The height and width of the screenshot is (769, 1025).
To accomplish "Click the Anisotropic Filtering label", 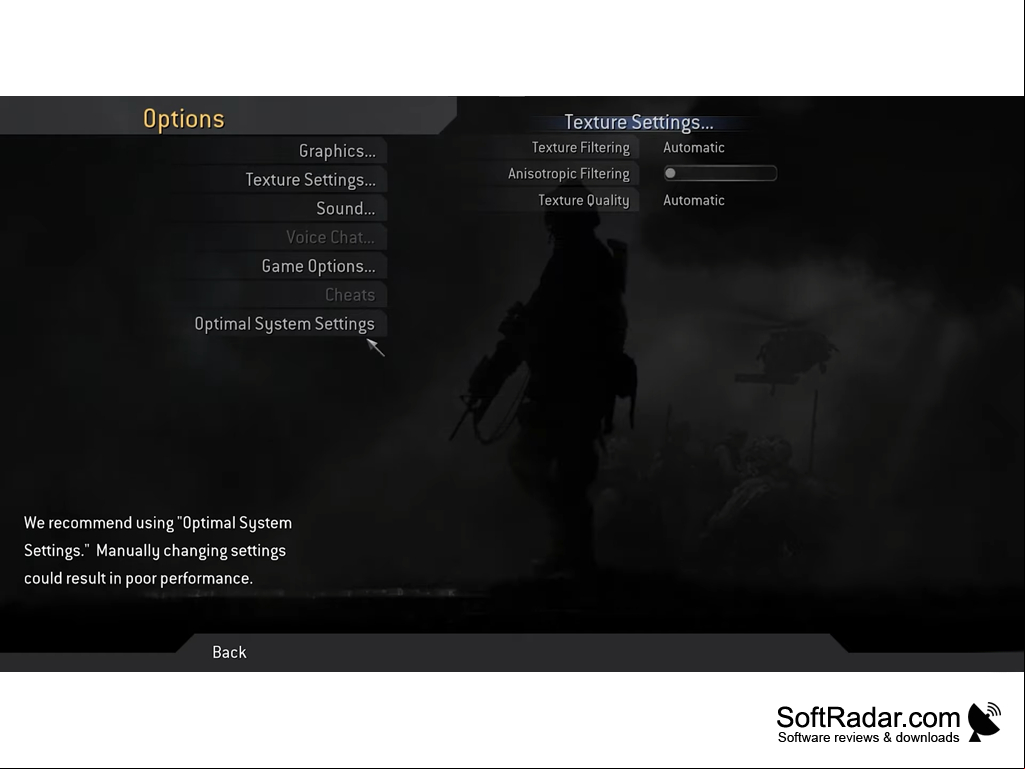I will 569,174.
